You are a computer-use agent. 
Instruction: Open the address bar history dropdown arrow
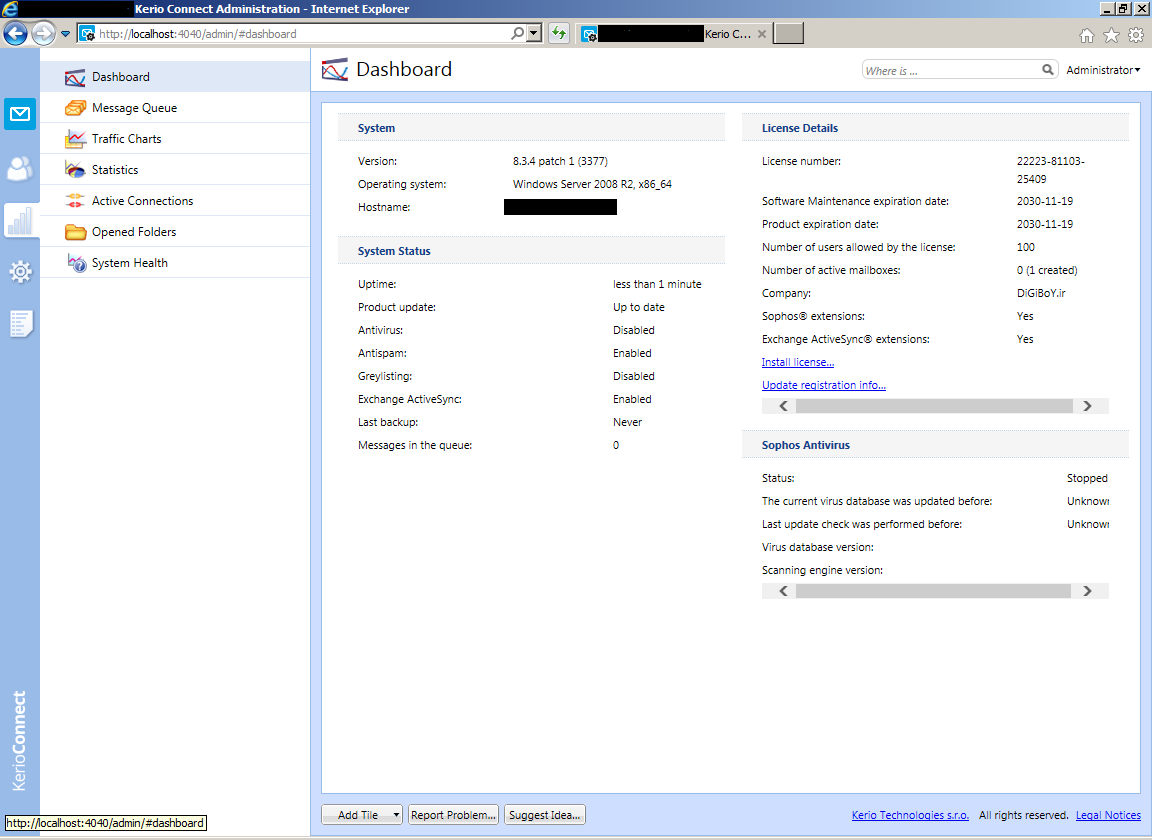click(535, 33)
